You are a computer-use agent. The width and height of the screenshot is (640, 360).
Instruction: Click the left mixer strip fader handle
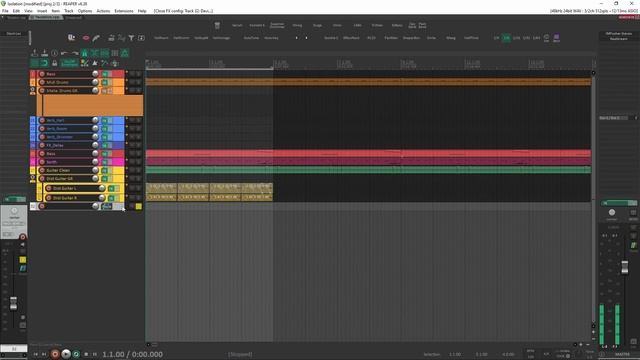13,303
